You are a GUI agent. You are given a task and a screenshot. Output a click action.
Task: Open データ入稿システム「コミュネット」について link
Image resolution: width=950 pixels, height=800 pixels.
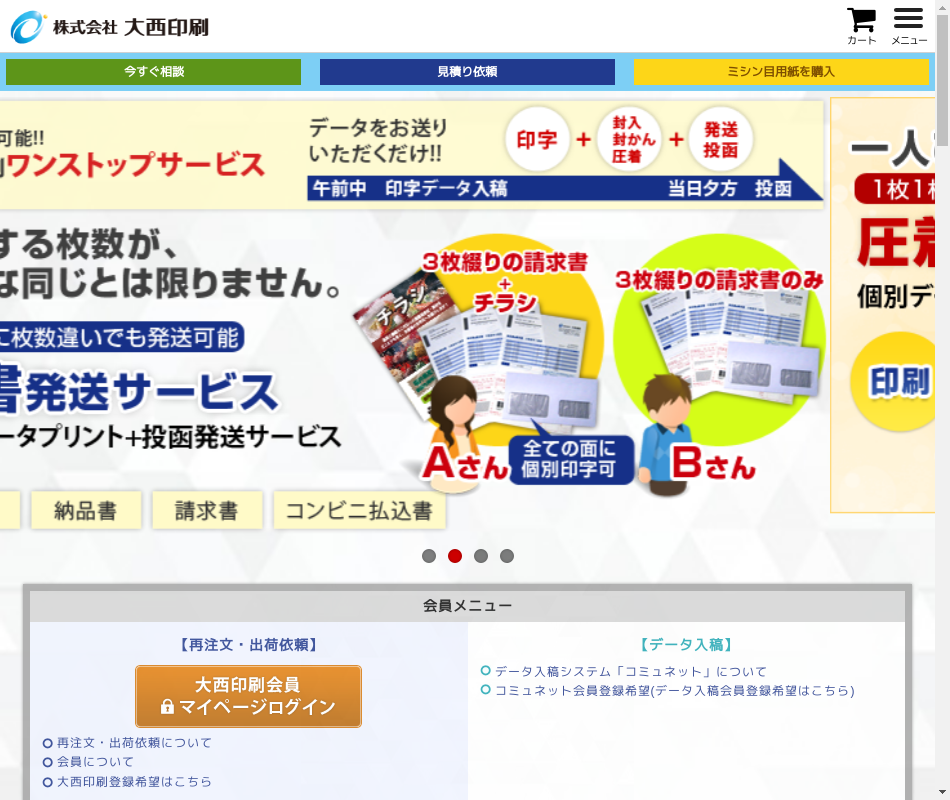point(630,672)
